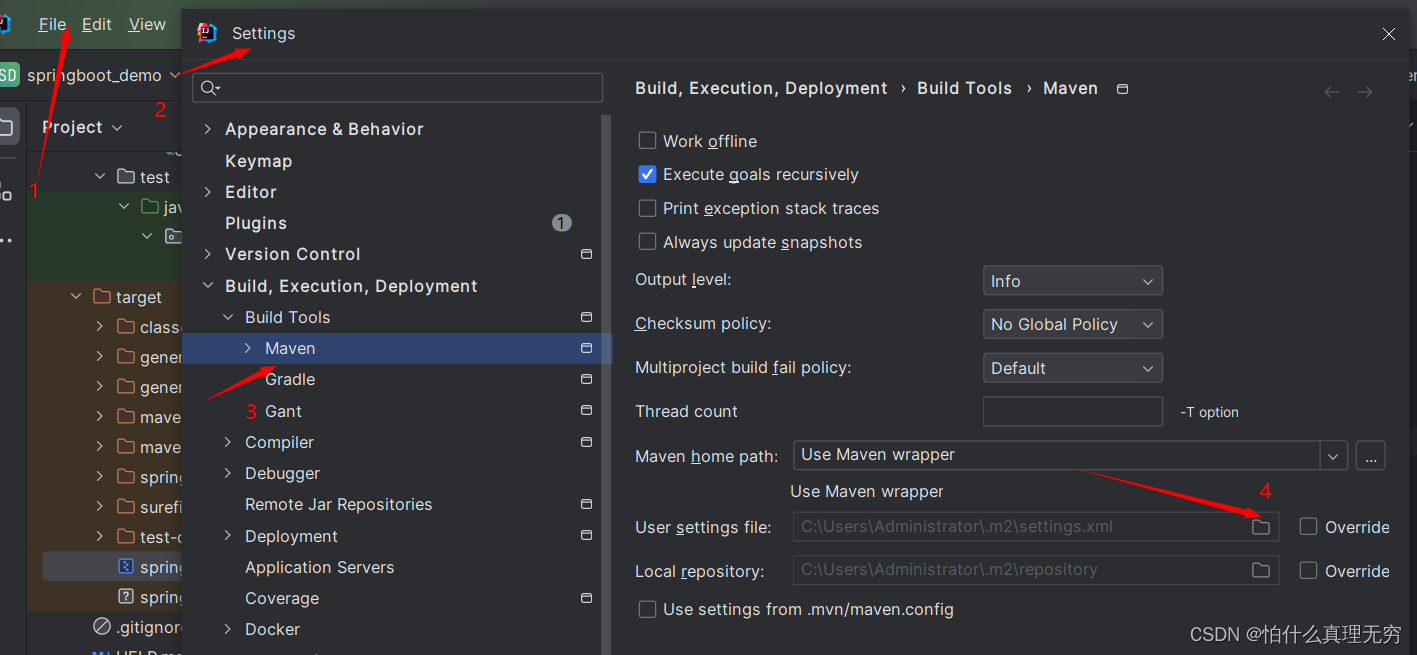The width and height of the screenshot is (1417, 655).
Task: Enable Print exception stack traces
Action: coord(647,208)
